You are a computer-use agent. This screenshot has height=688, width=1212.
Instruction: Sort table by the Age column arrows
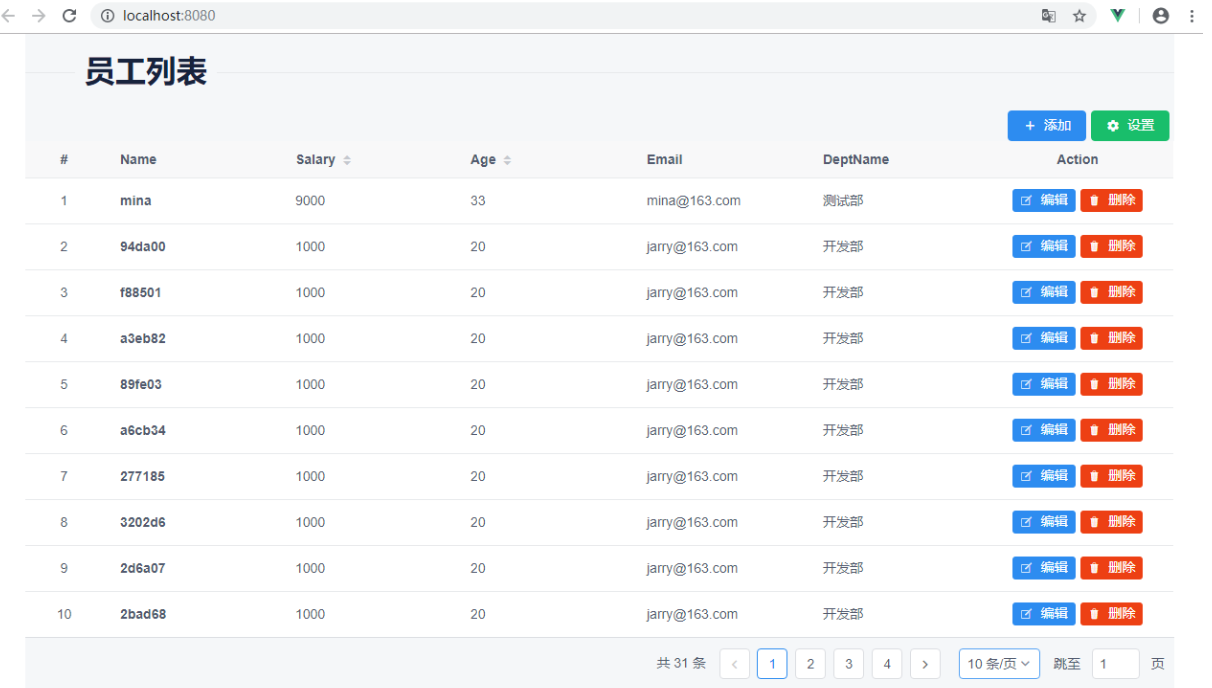[x=507, y=160]
